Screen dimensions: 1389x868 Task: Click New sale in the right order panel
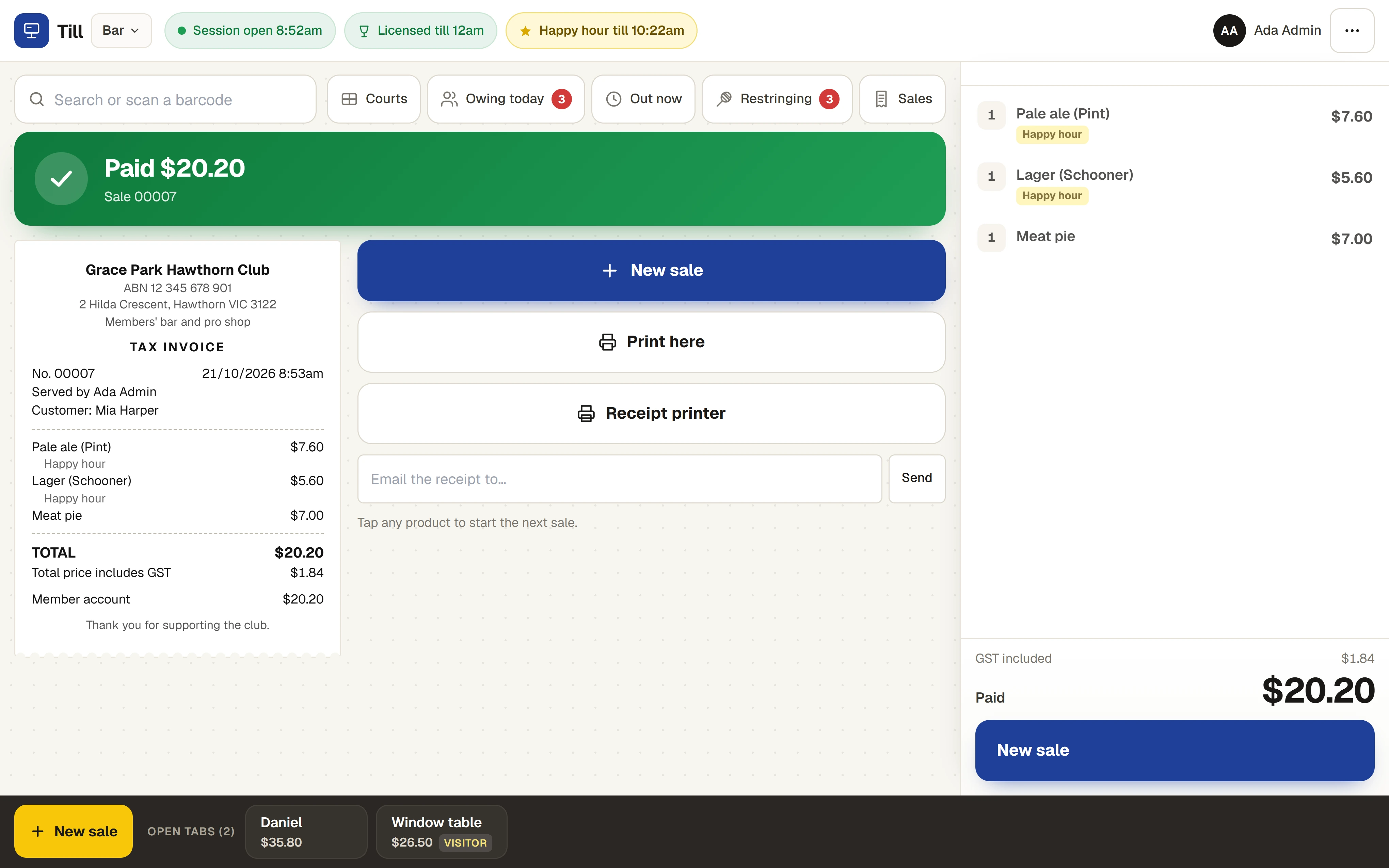1174,750
